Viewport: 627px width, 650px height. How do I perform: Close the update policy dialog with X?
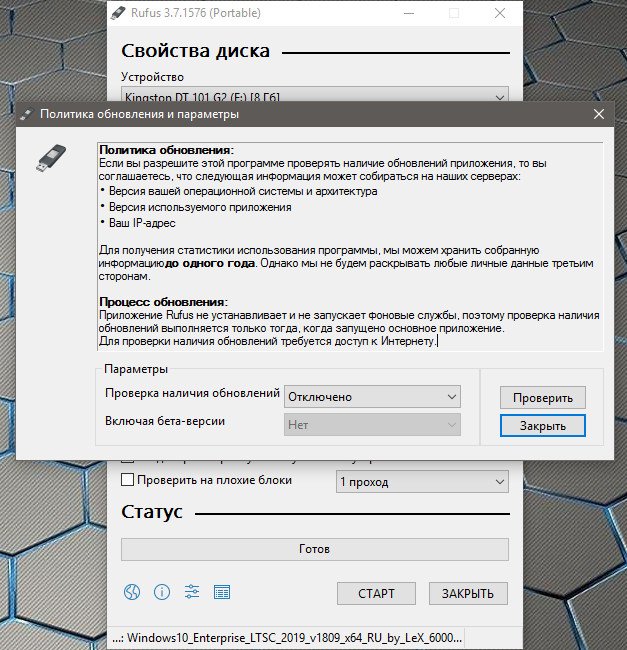click(599, 115)
